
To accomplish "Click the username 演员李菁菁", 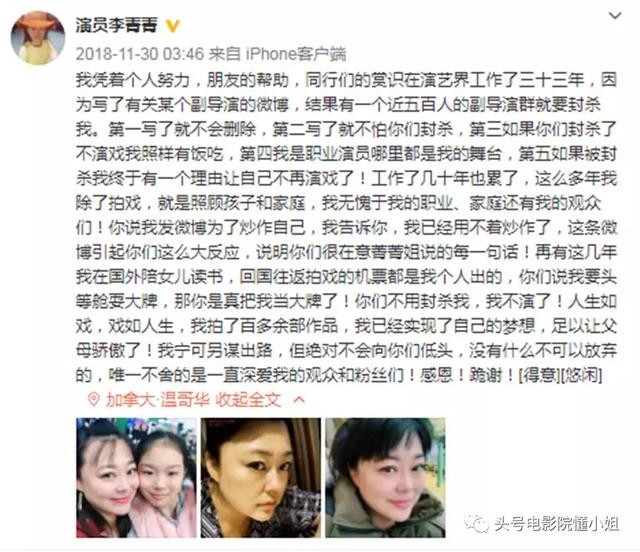I will click(x=116, y=25).
